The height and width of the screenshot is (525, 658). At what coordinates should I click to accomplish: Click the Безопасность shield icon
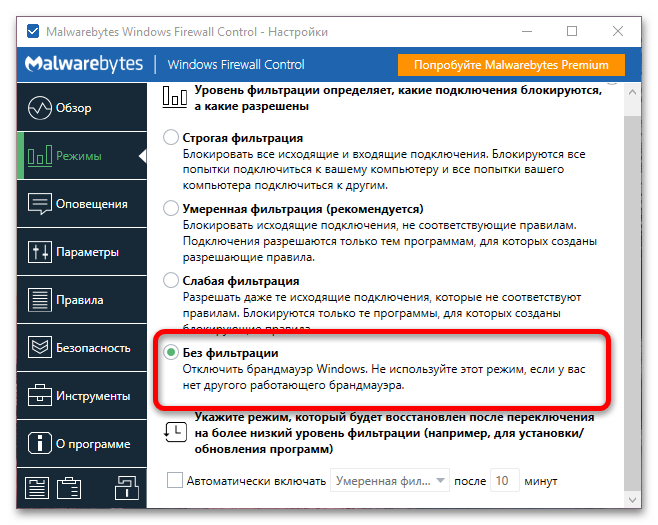pos(40,347)
